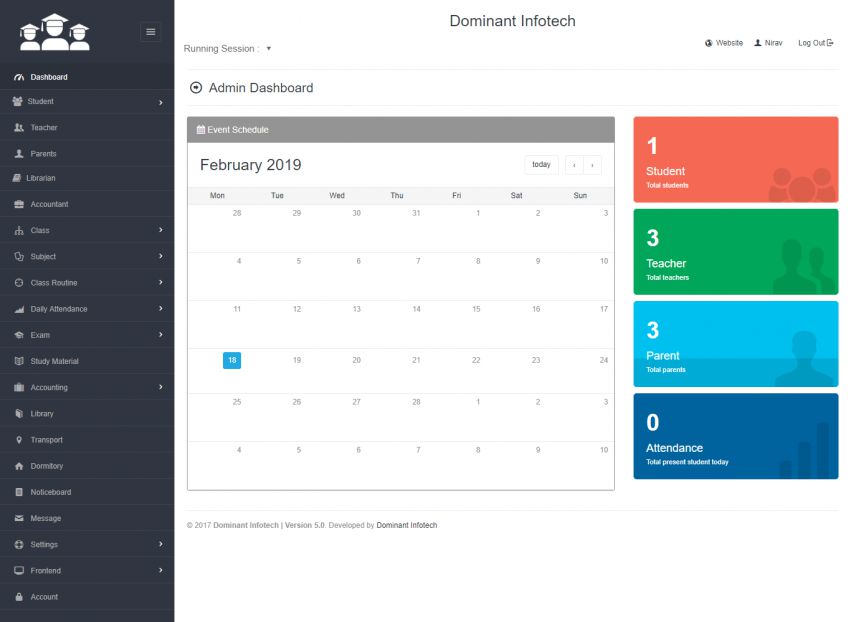The width and height of the screenshot is (851, 622).
Task: Click the Noticeboard icon
Action: click(x=19, y=492)
